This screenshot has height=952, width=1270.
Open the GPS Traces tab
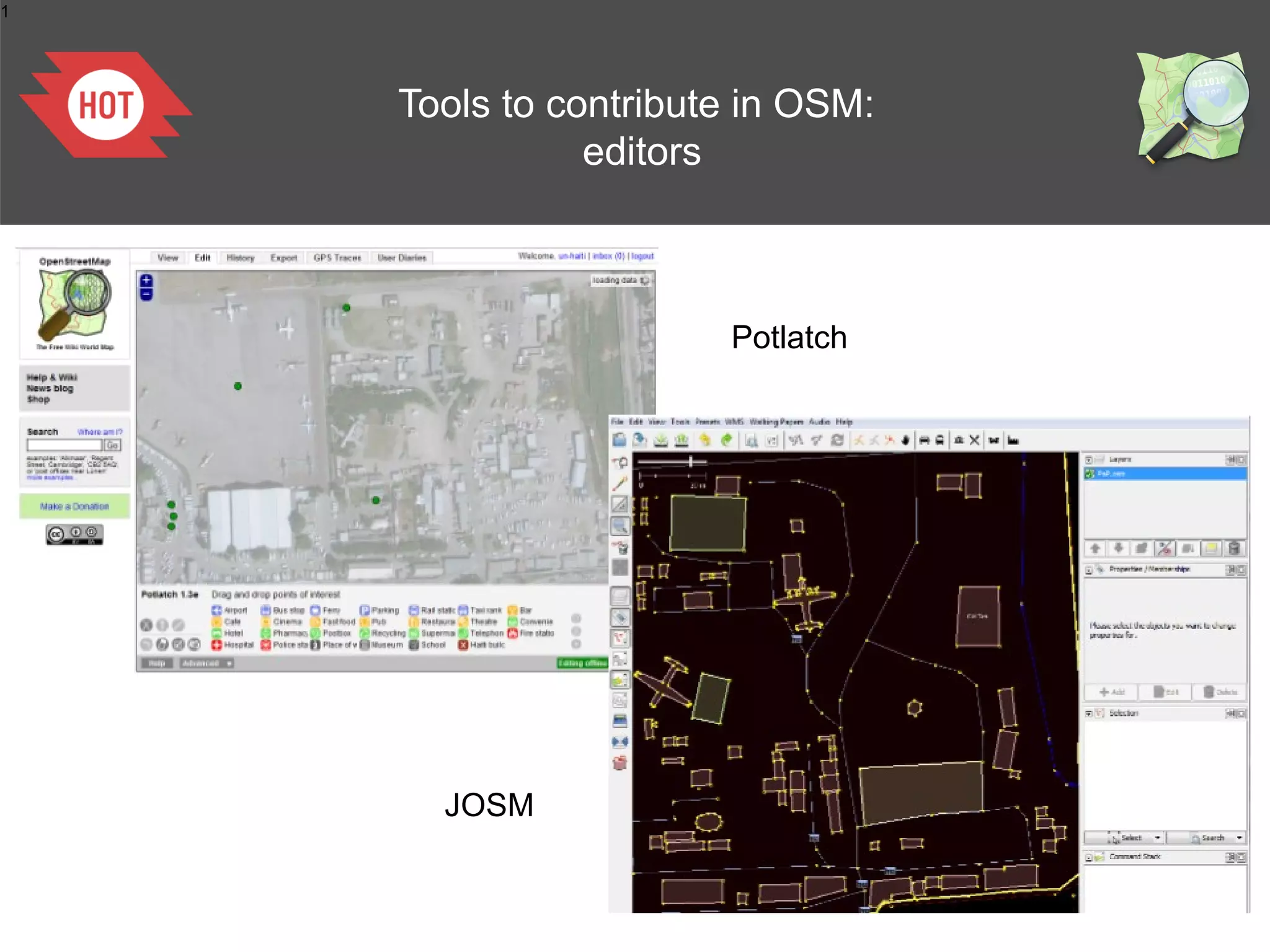click(x=337, y=258)
